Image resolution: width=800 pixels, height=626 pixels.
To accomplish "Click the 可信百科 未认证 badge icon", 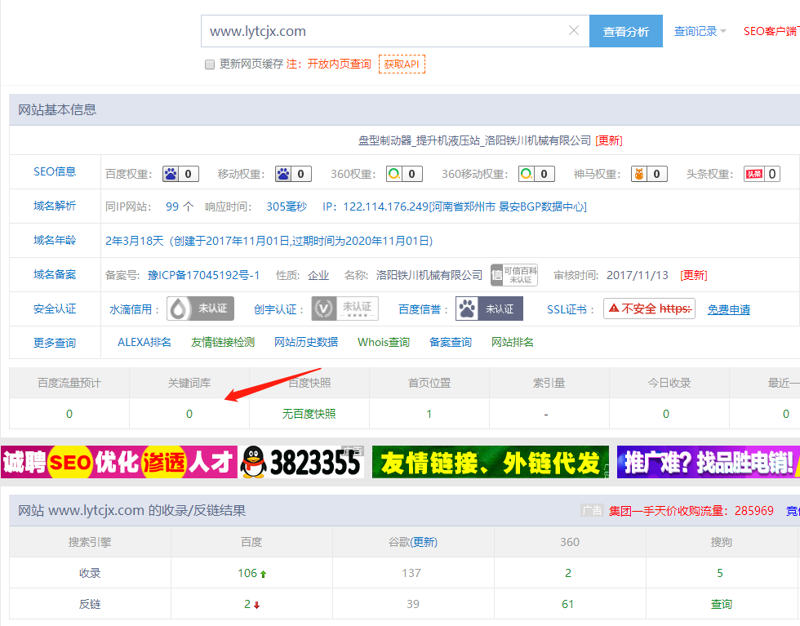I will (x=514, y=275).
